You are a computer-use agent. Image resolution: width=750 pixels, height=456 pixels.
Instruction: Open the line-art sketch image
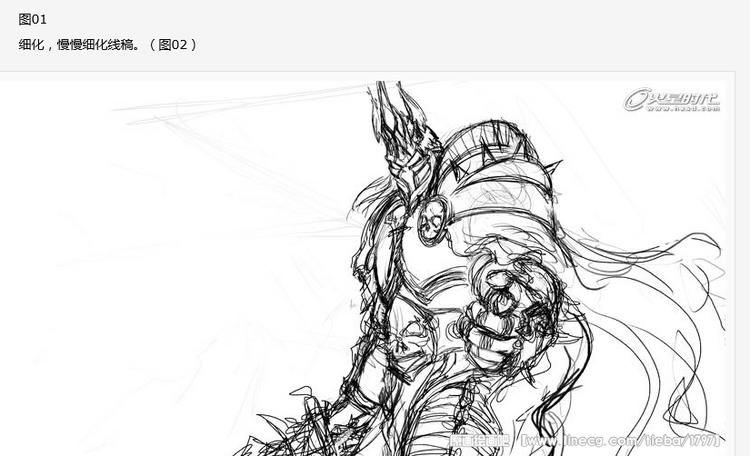(x=363, y=268)
